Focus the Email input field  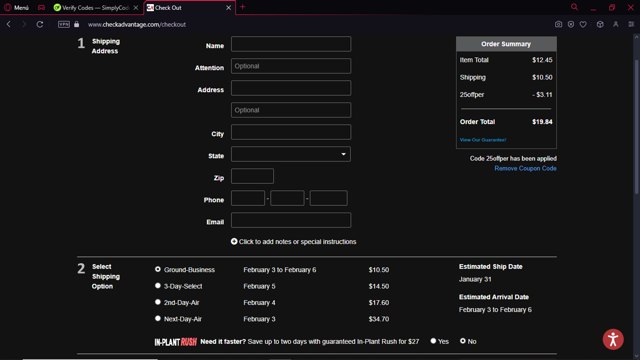pos(291,220)
